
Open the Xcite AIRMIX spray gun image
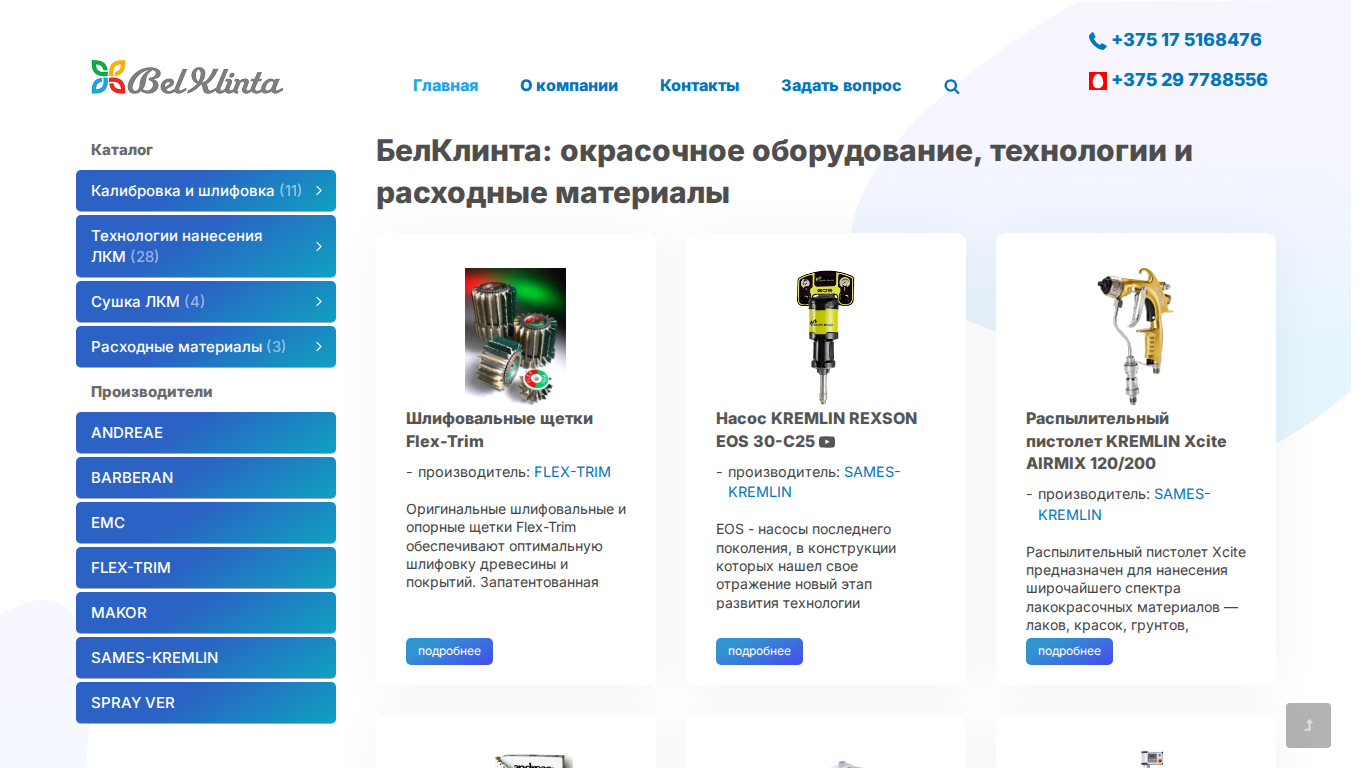pyautogui.click(x=1136, y=335)
